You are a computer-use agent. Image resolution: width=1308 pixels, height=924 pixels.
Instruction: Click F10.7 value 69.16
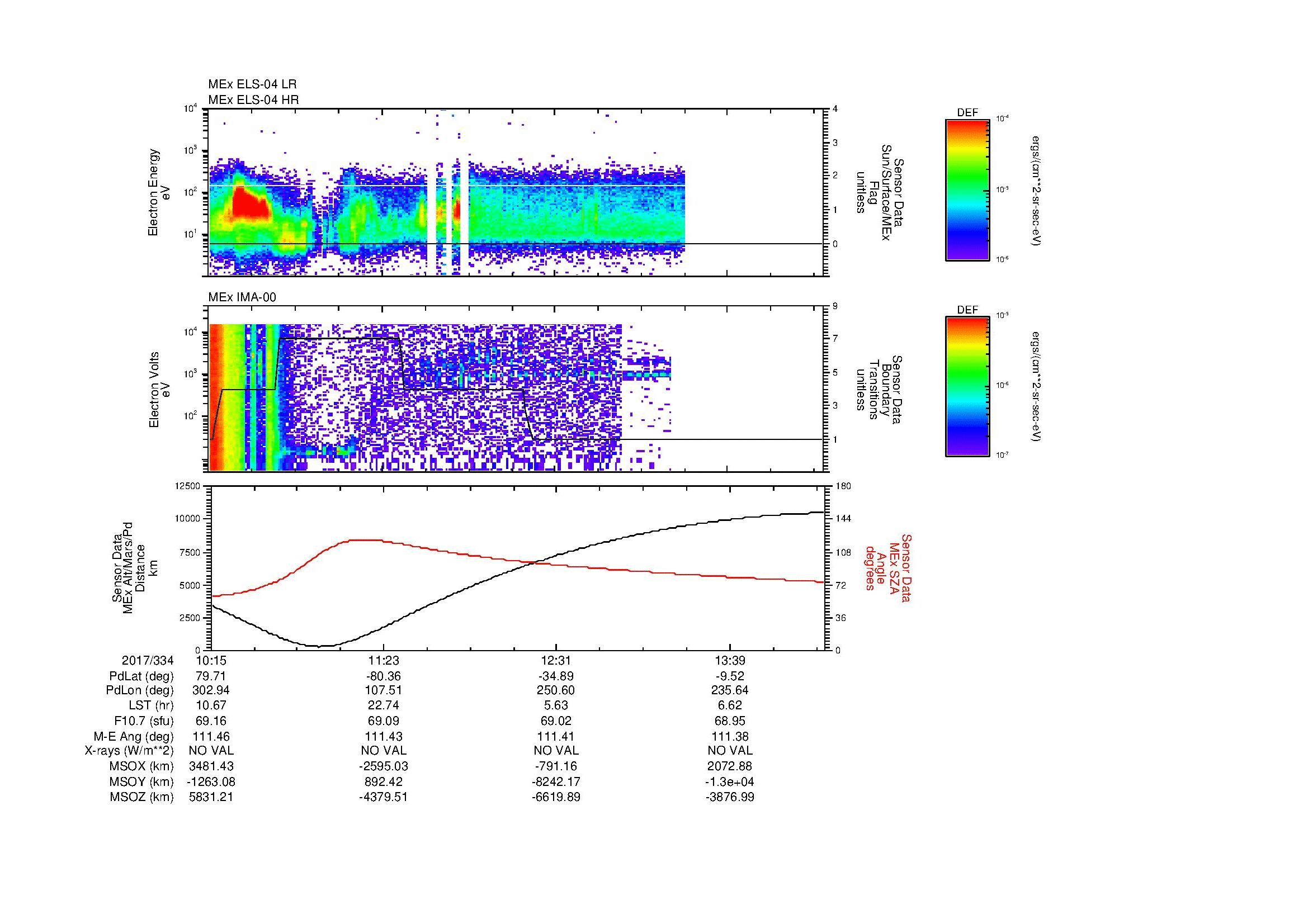pos(211,721)
